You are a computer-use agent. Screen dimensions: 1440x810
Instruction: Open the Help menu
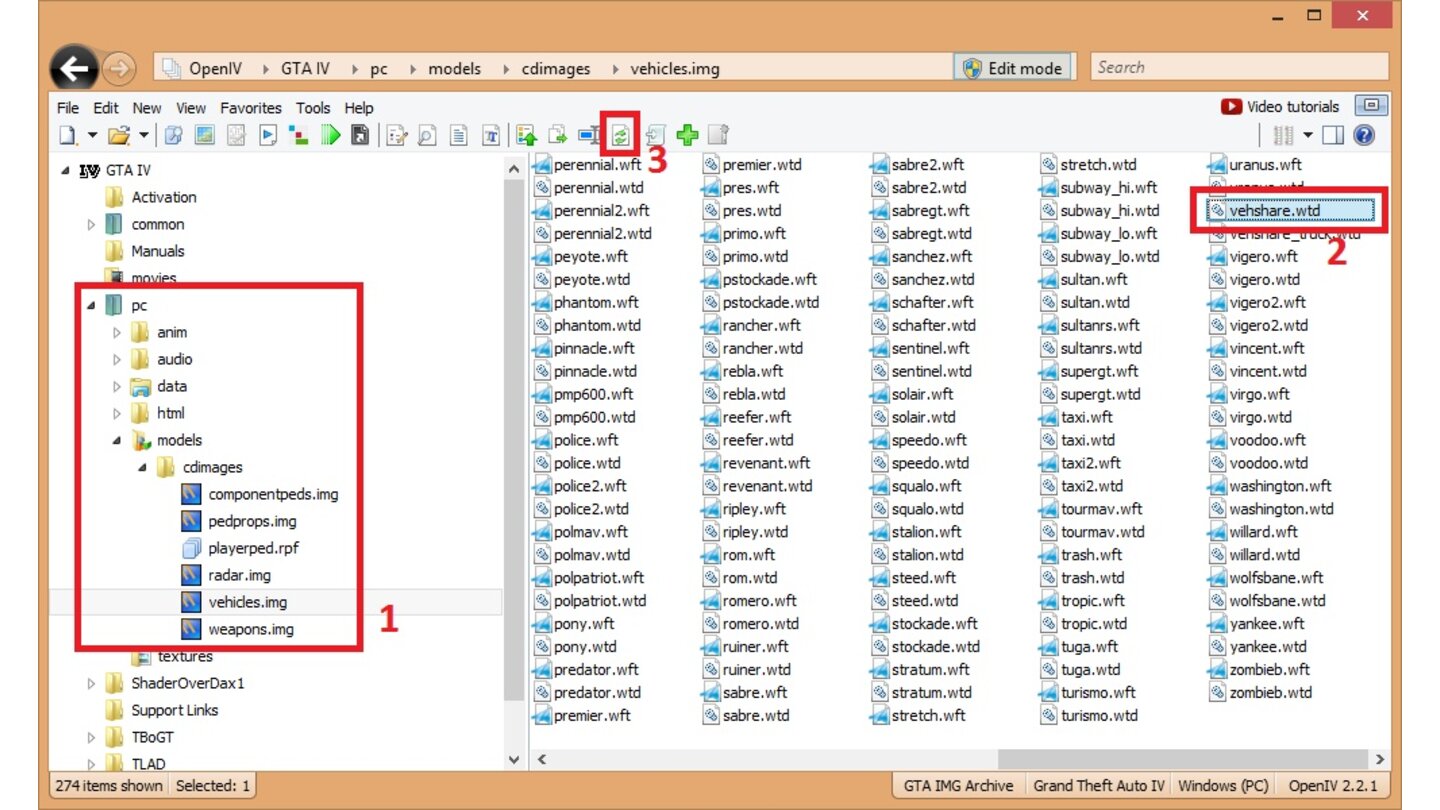[x=359, y=108]
